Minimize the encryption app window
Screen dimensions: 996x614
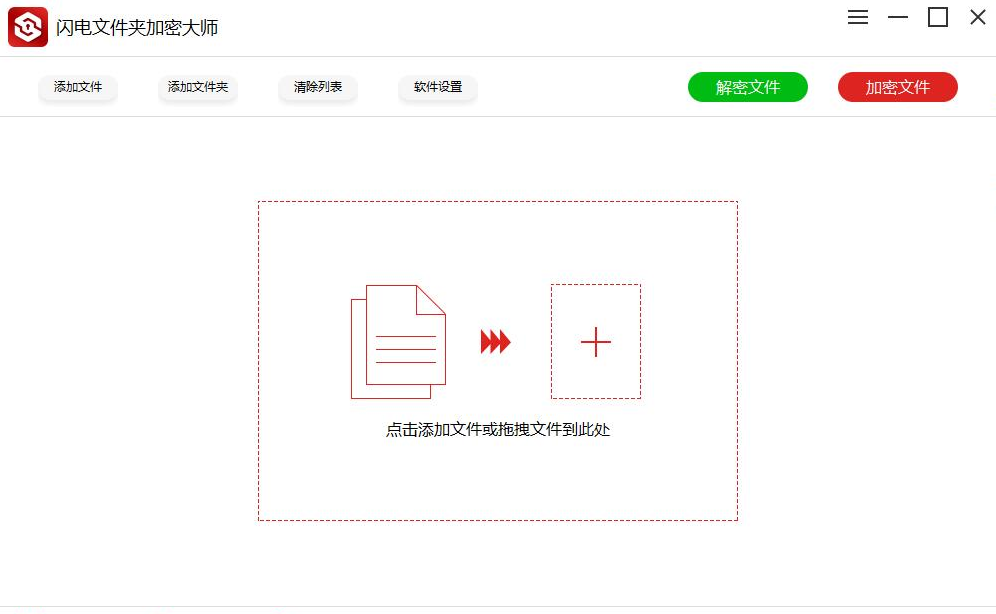point(898,17)
